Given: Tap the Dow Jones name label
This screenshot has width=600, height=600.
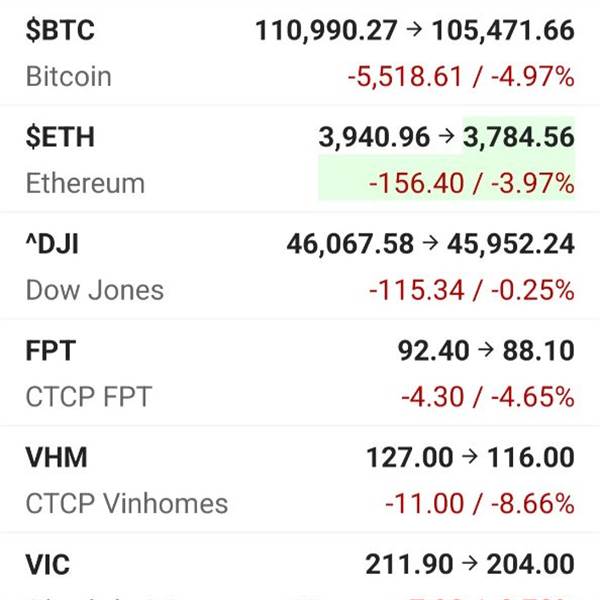Looking at the screenshot, I should point(94,291).
